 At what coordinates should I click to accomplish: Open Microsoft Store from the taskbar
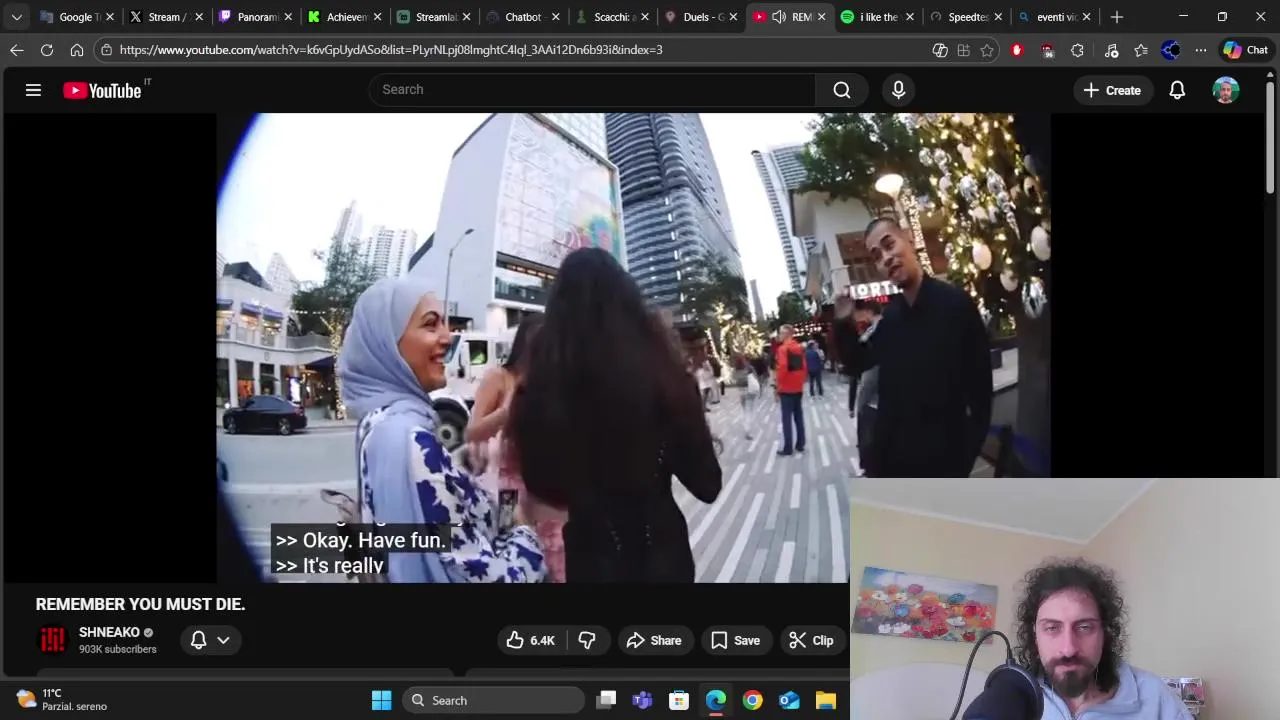(679, 700)
